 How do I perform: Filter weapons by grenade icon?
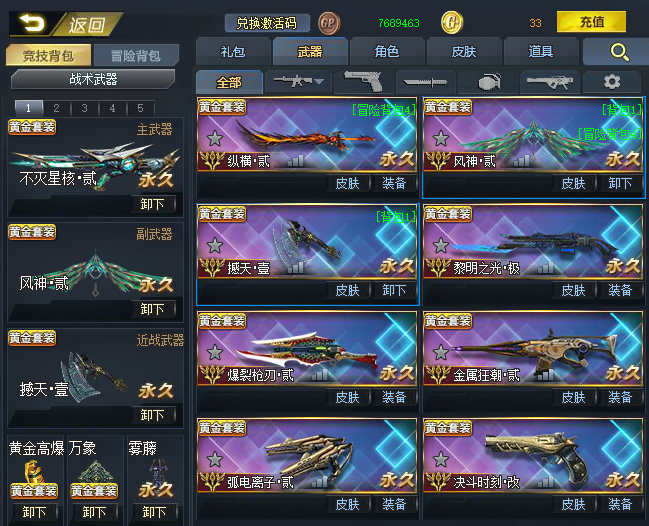tap(488, 82)
